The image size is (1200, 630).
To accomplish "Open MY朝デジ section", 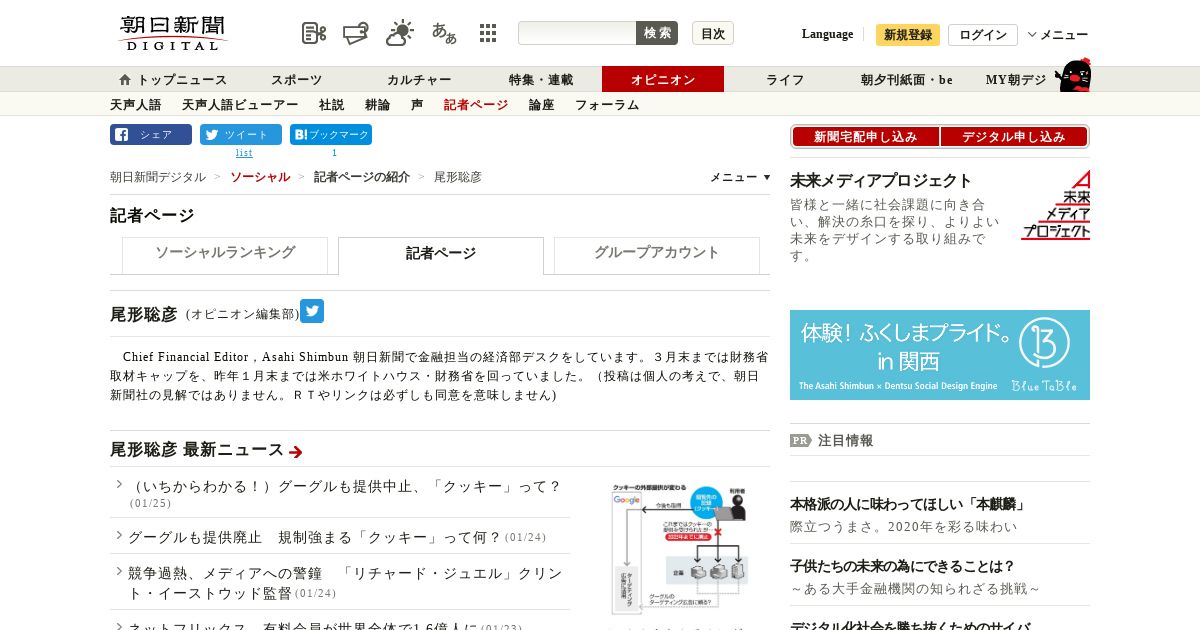I will 1016,80.
